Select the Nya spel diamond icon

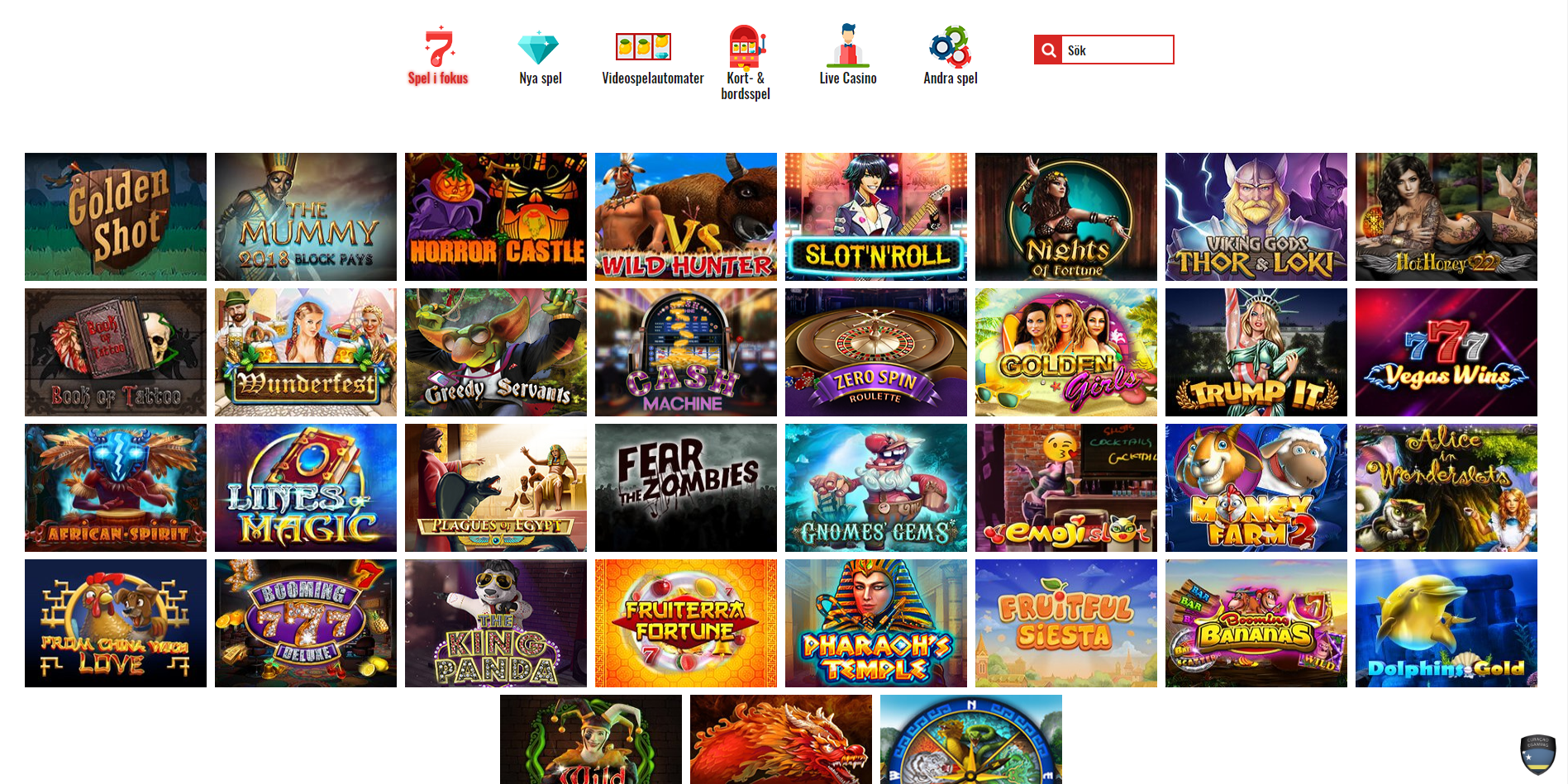538,48
